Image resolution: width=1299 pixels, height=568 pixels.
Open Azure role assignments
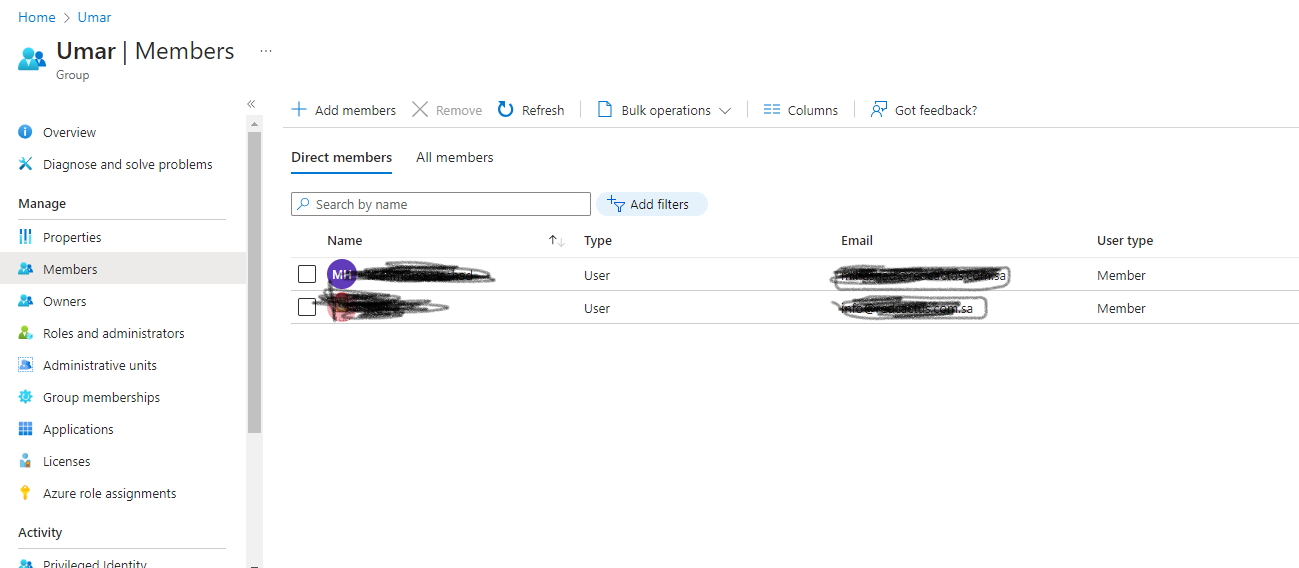[x=109, y=493]
